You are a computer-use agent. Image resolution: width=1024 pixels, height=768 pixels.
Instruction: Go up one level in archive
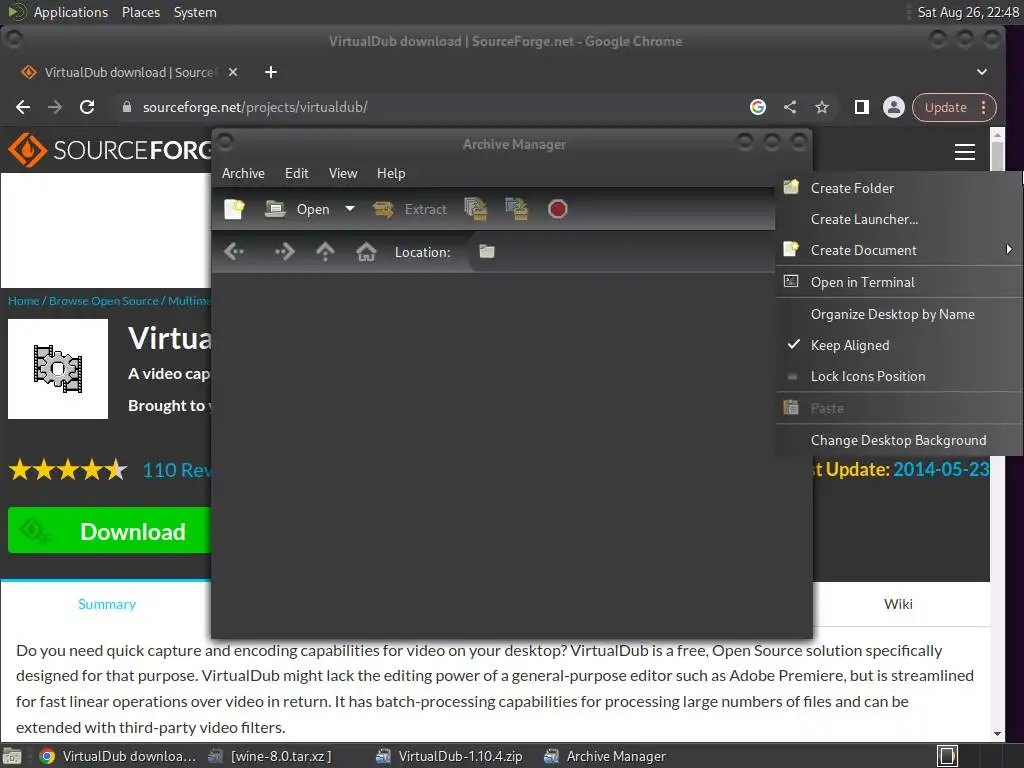click(325, 251)
